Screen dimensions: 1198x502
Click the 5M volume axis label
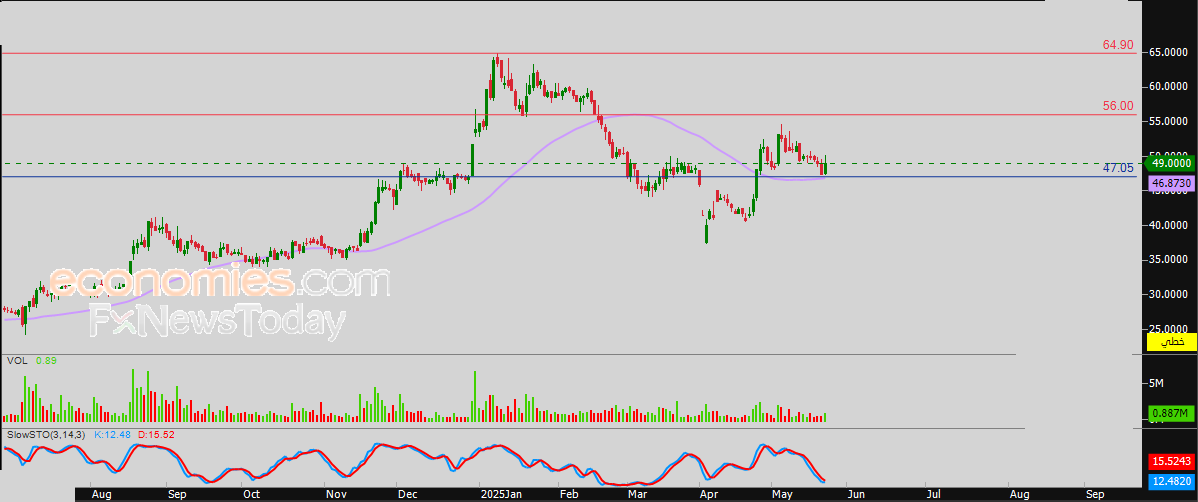[1156, 383]
